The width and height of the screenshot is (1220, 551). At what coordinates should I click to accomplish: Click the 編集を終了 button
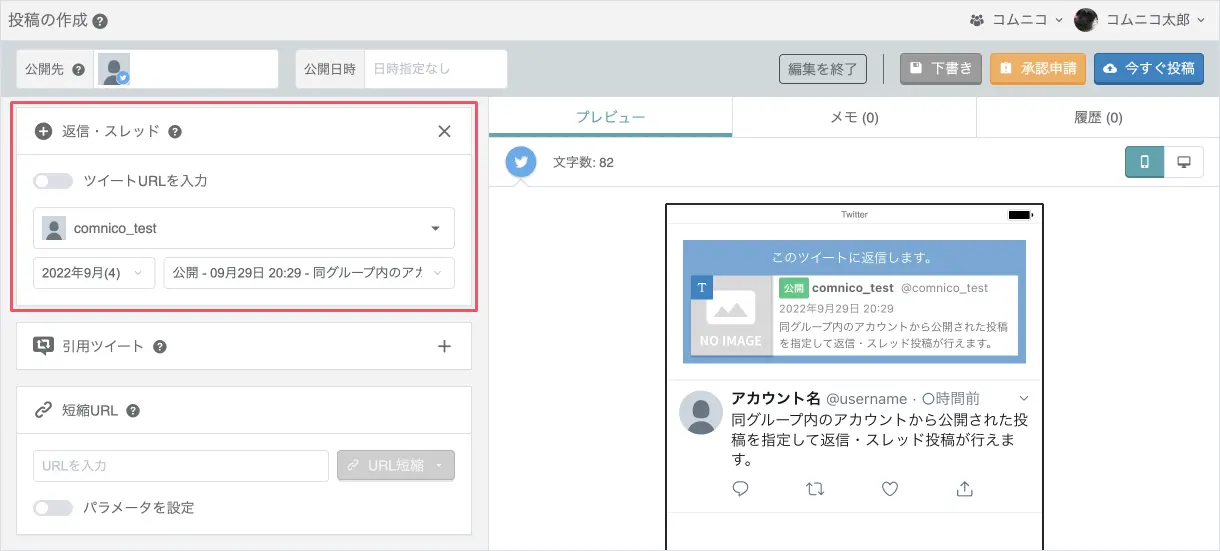point(823,69)
